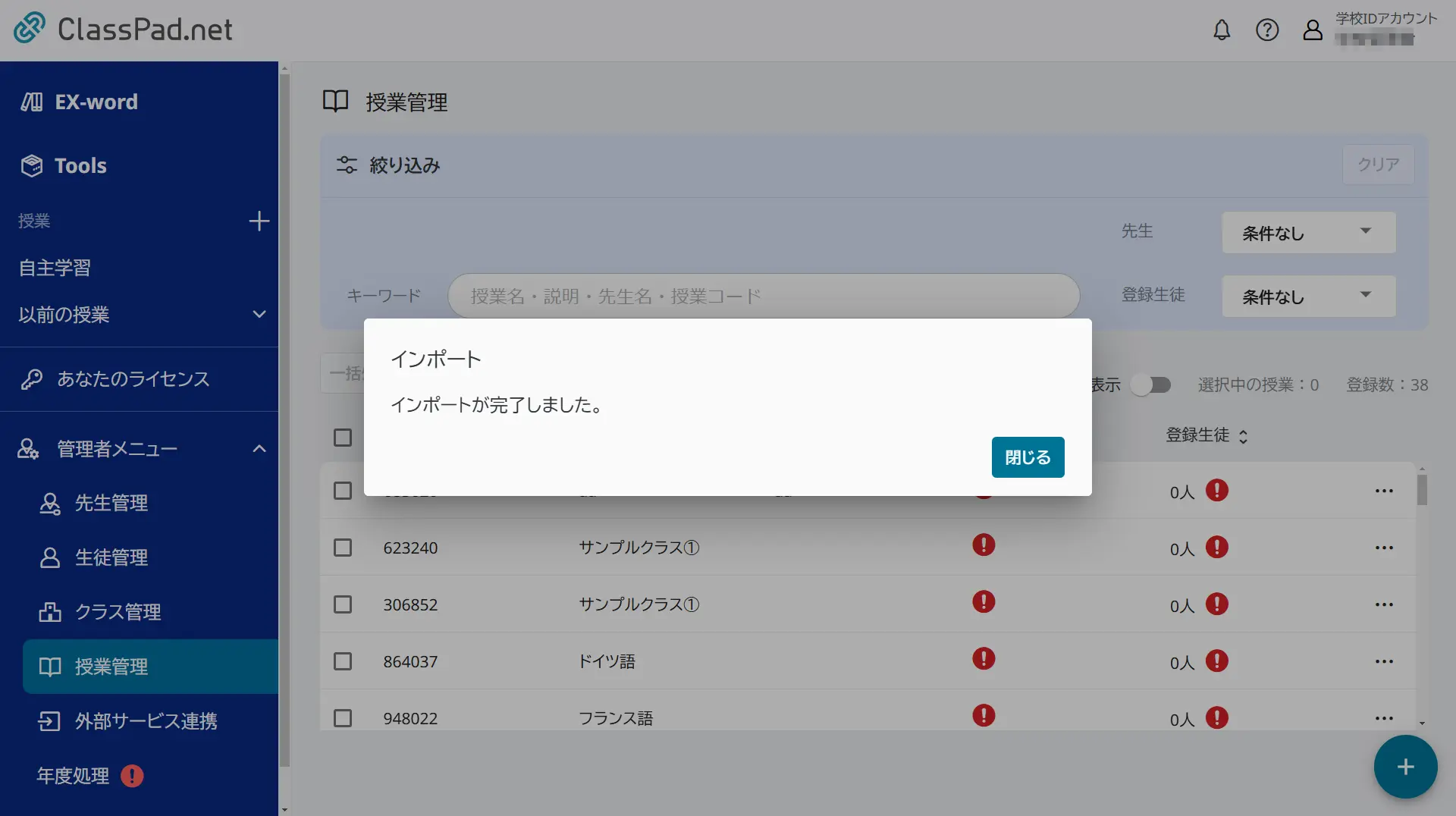Collapse the 管理者メニュー section

click(x=259, y=448)
